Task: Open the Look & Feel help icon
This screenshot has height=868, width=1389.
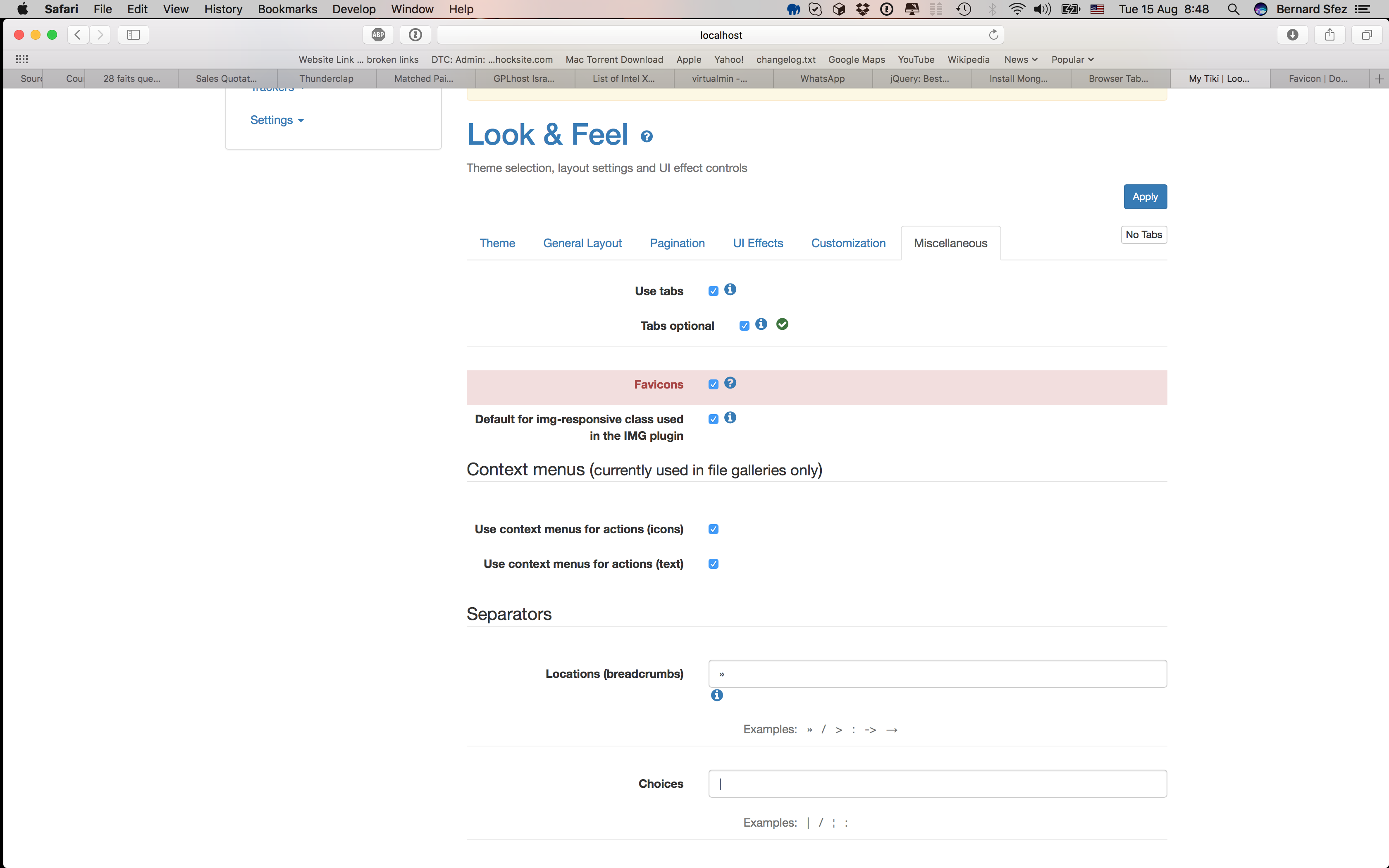Action: point(647,137)
